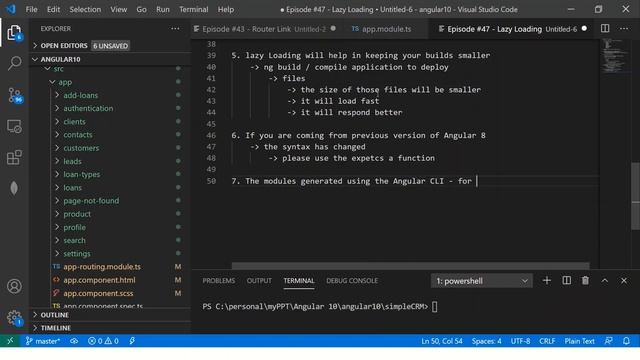Open remote window button in status bar
This screenshot has width=640, height=360.
tap(10, 341)
